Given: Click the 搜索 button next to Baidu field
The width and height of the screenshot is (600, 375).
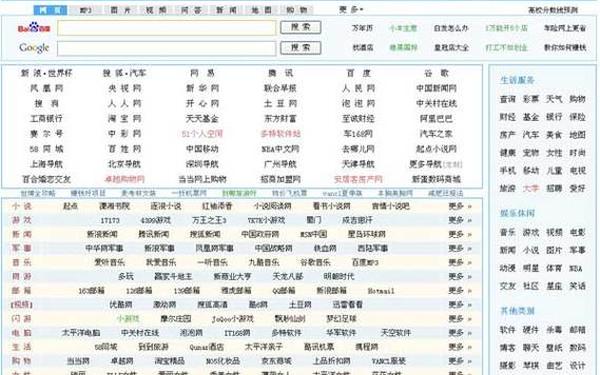Looking at the screenshot, I should point(300,28).
